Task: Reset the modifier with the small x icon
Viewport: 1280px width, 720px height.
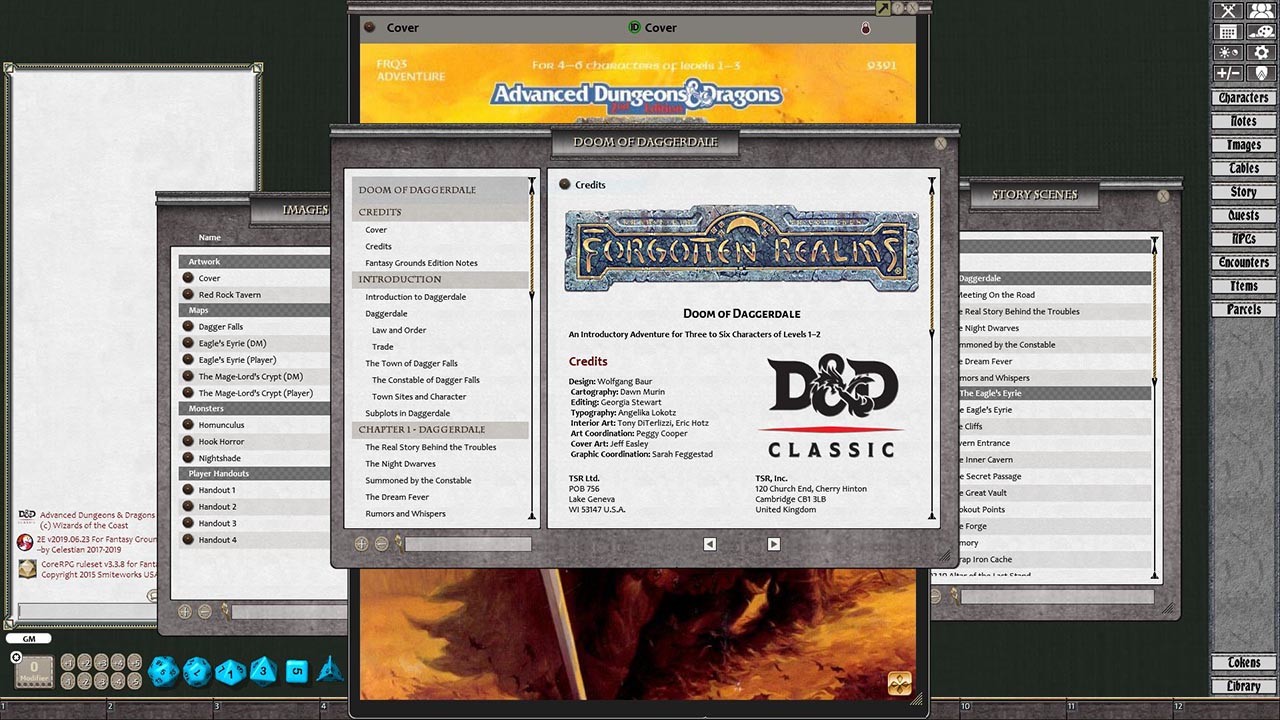Action: coord(15,657)
